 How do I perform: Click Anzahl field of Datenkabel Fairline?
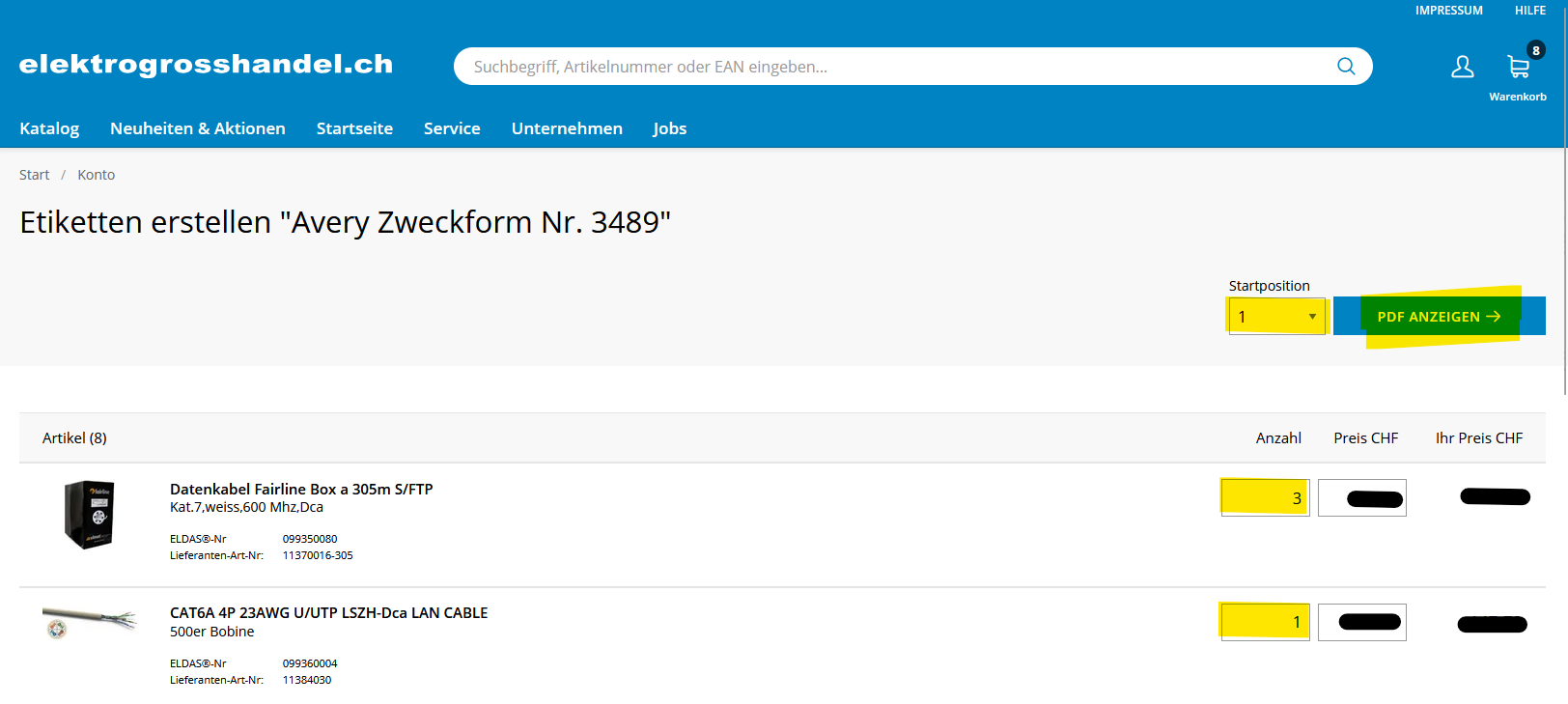pos(1265,498)
